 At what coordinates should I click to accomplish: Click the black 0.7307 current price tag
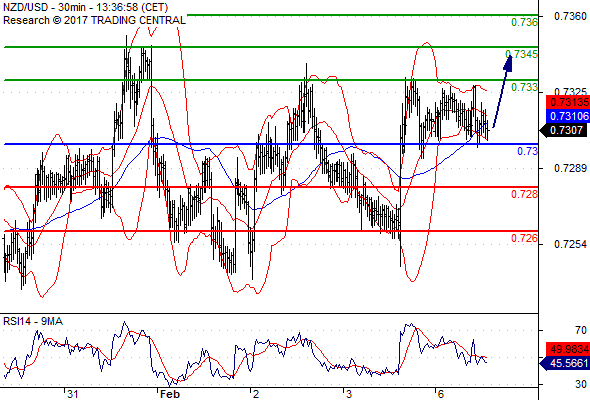pyautogui.click(x=563, y=131)
